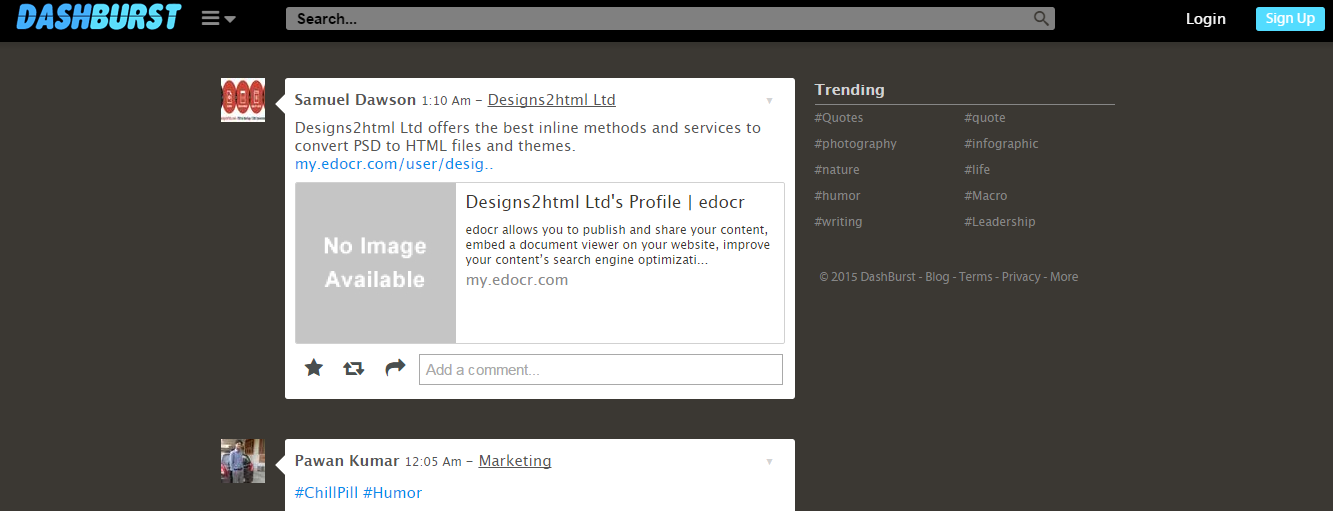This screenshot has height=511, width=1333.
Task: Click the 1:10 Am post timestamp
Action: (446, 101)
